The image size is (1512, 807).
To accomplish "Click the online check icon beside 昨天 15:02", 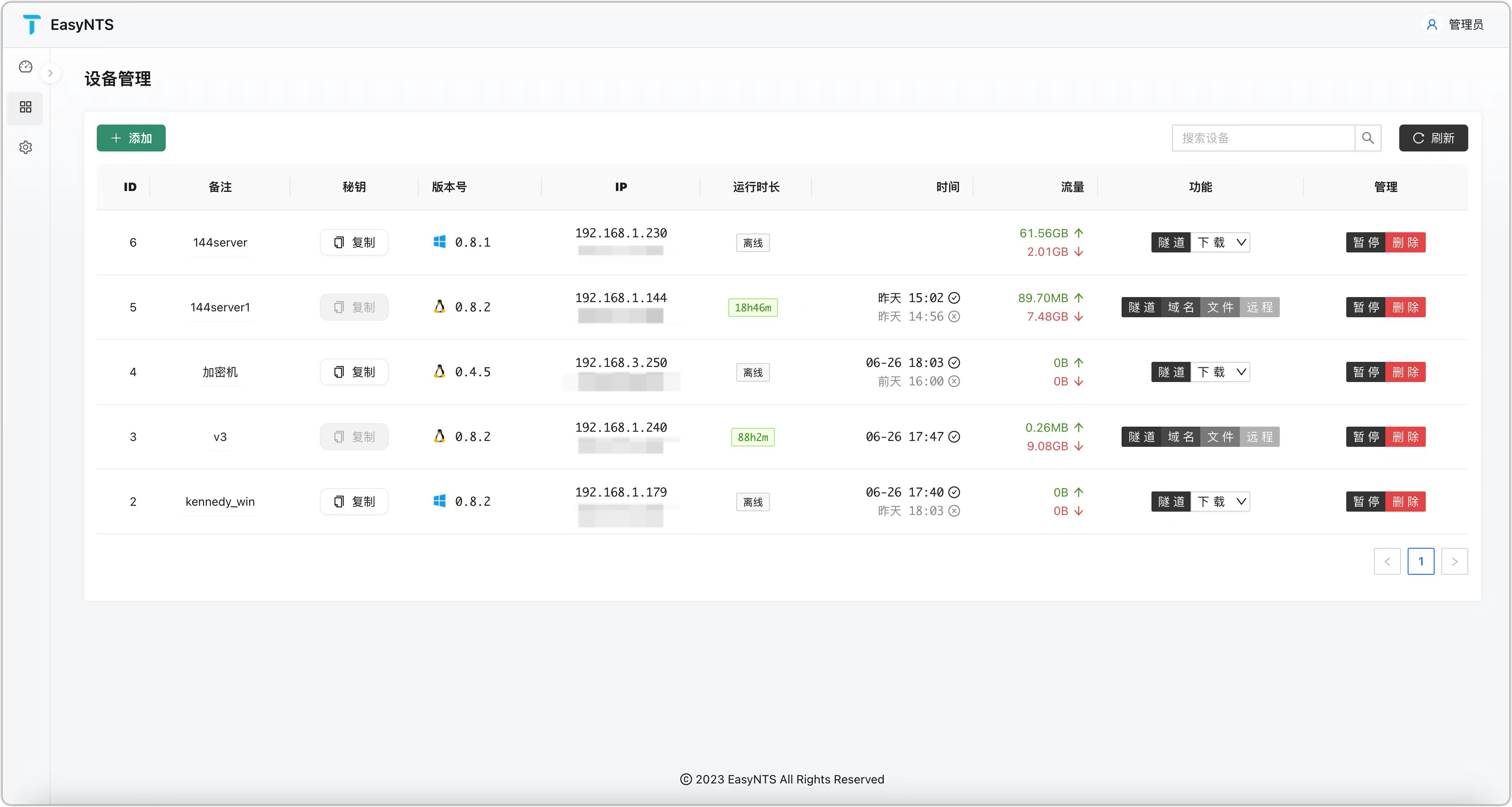I will click(x=955, y=298).
